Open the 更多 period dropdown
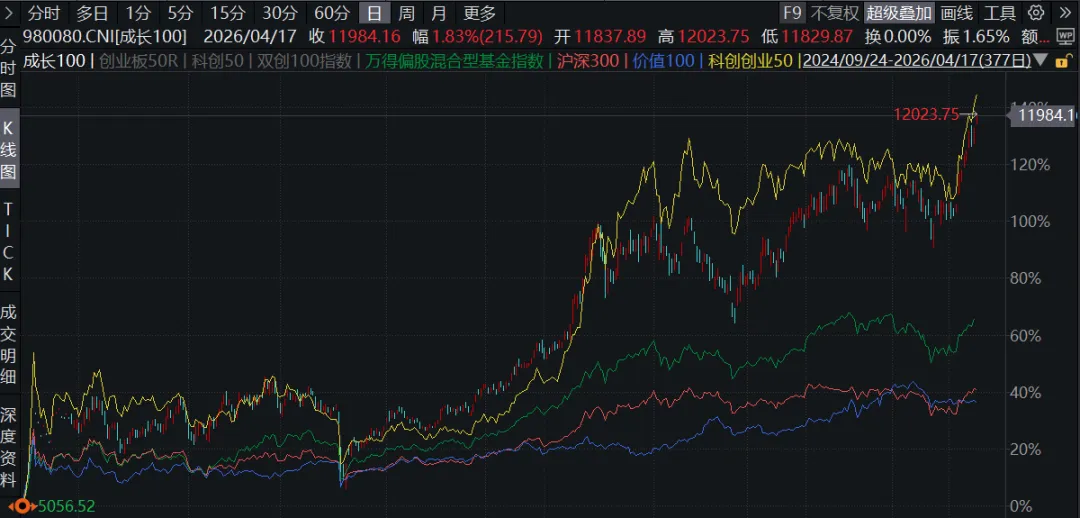 [479, 12]
